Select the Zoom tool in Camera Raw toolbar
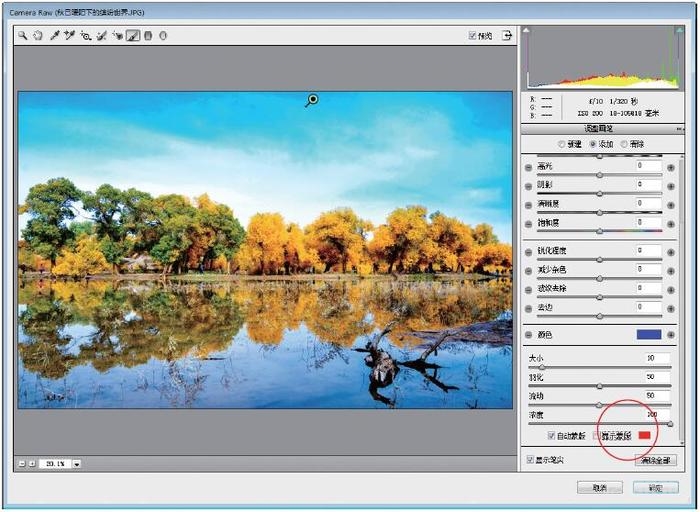Image resolution: width=700 pixels, height=512 pixels. 22,35
